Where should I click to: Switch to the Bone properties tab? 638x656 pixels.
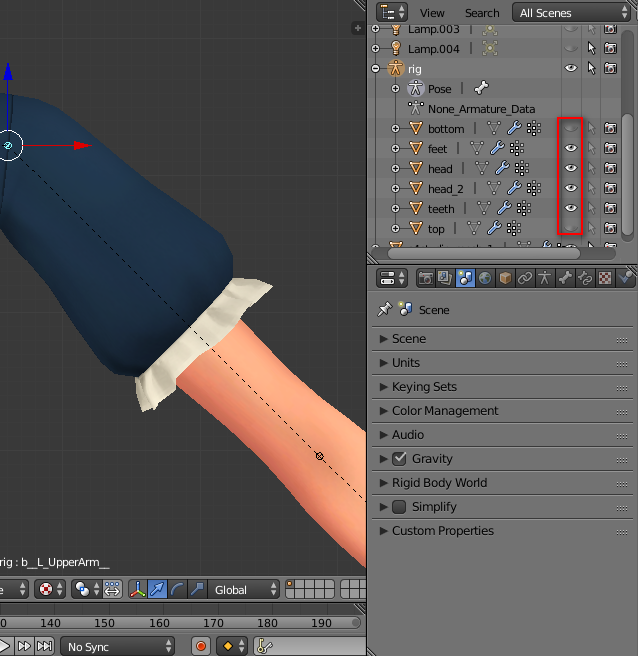pyautogui.click(x=565, y=278)
